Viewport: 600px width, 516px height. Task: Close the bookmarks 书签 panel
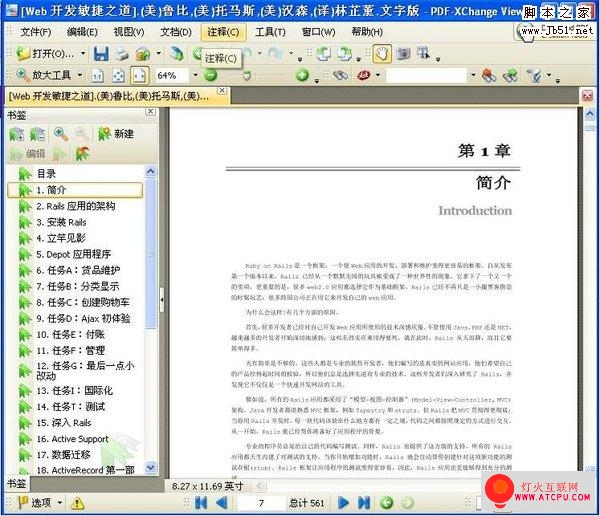(x=151, y=111)
